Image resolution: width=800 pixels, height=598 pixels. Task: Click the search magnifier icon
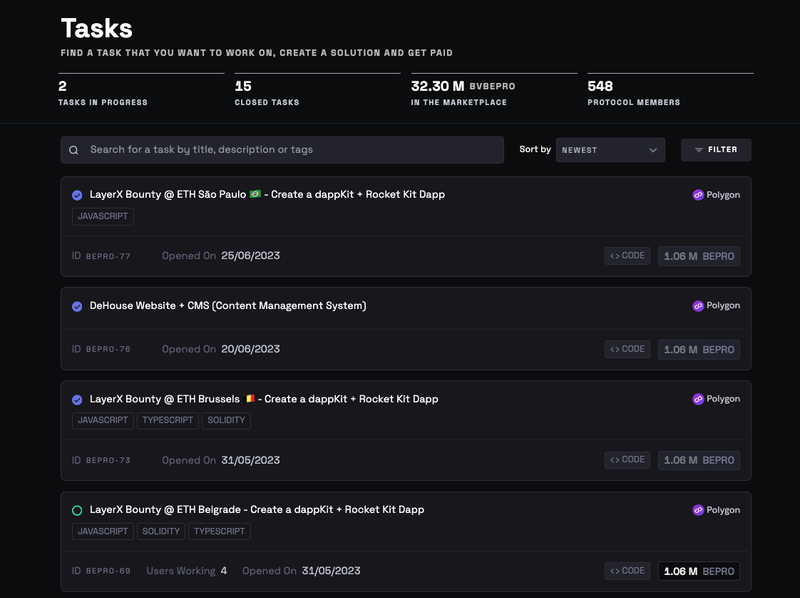click(74, 150)
